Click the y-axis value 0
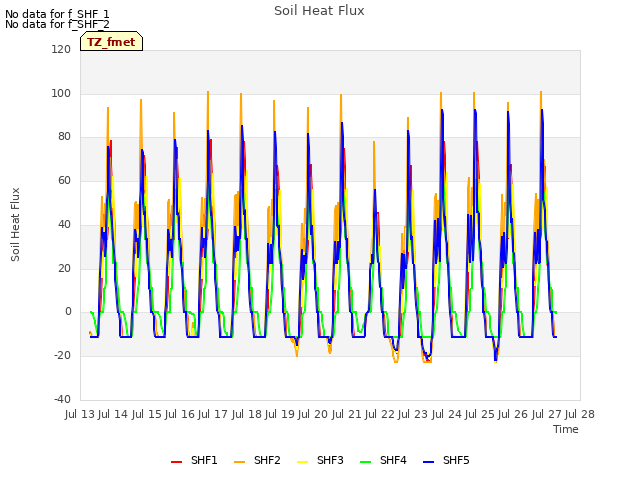640x480 pixels. 68,312
